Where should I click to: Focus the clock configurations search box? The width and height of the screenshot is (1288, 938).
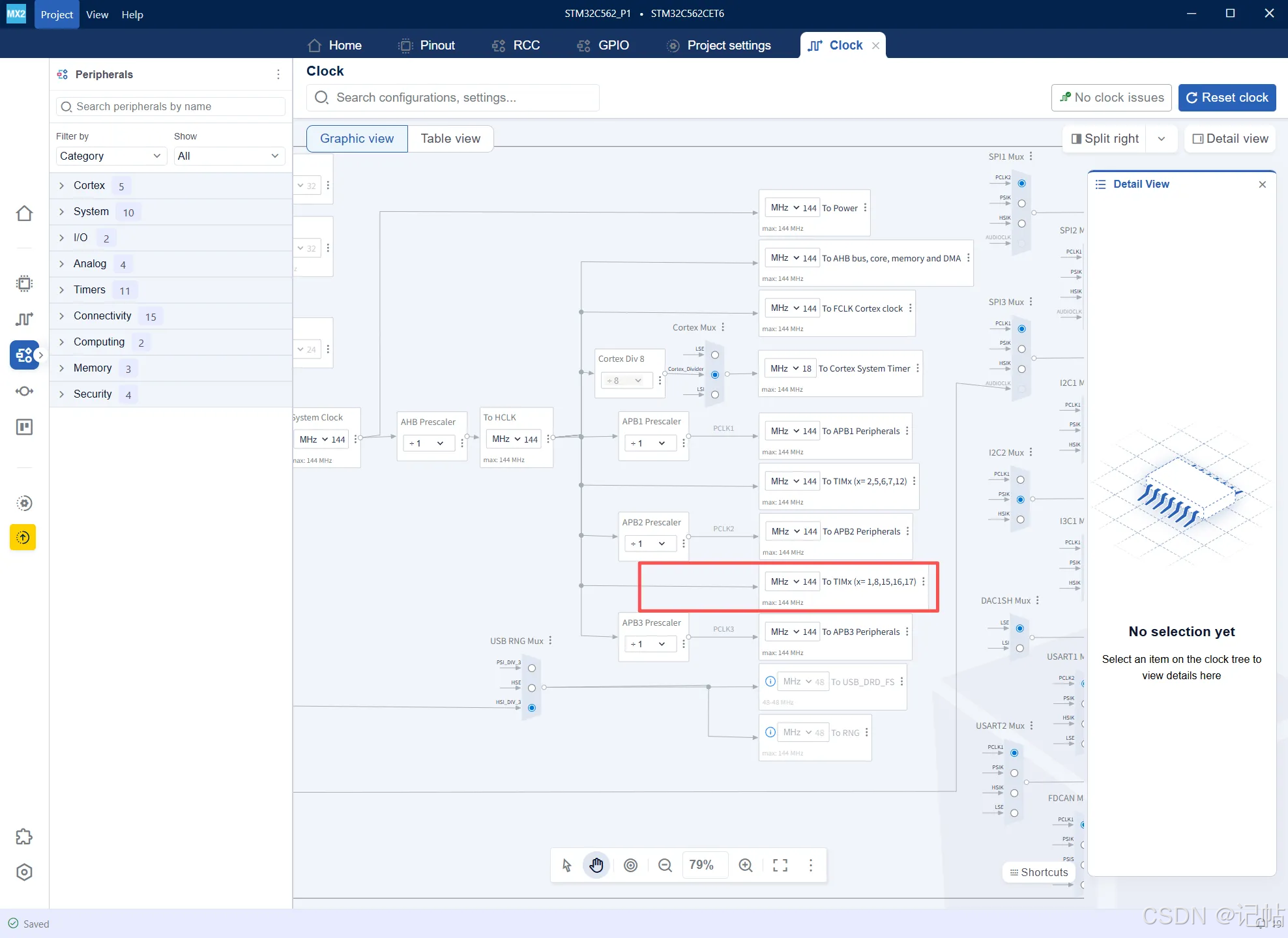[453, 98]
